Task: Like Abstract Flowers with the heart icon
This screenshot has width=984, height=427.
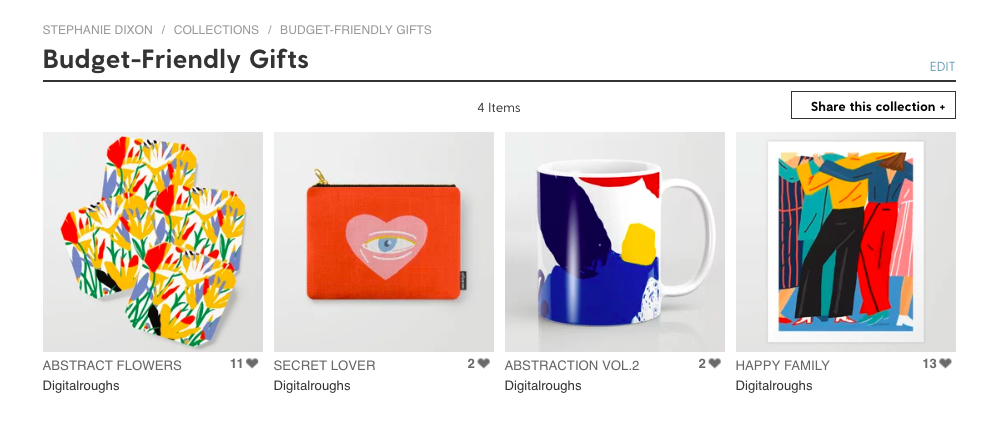Action: point(252,364)
